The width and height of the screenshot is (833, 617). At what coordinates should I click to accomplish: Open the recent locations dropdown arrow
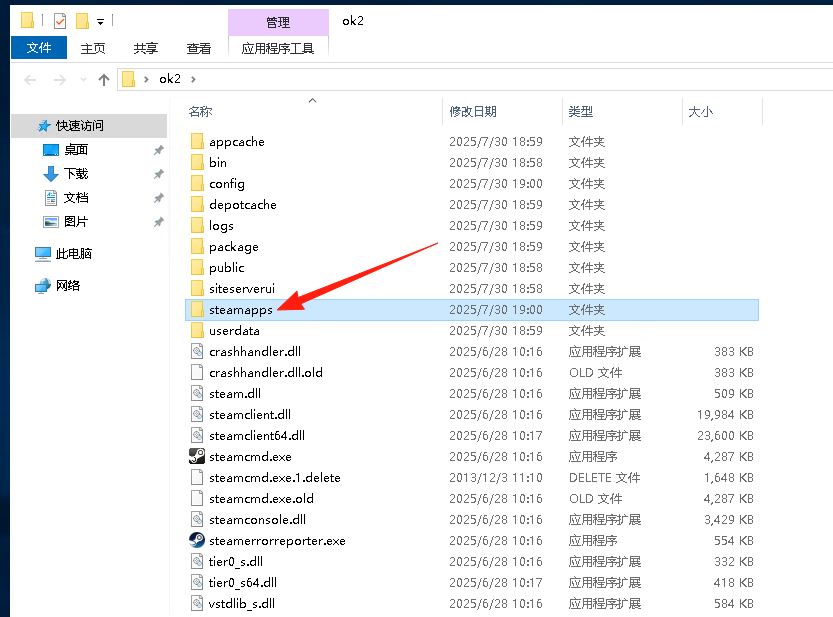(83, 80)
